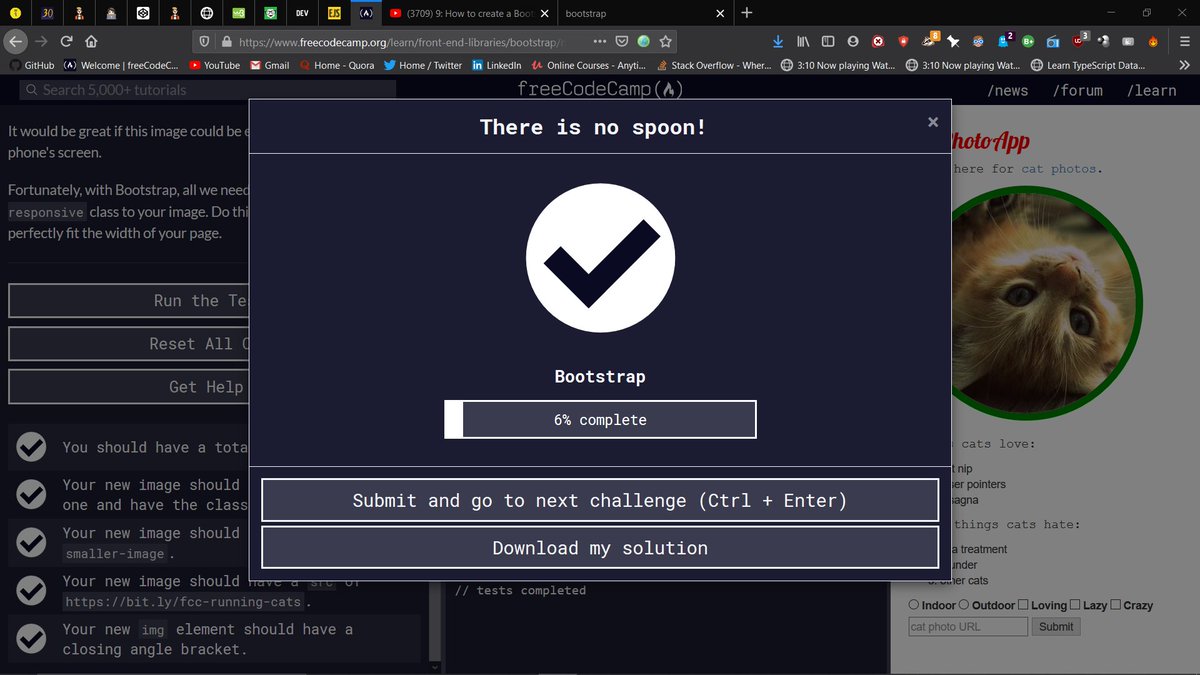1200x675 pixels.
Task: Switch to the EJS pinned tab
Action: (335, 13)
